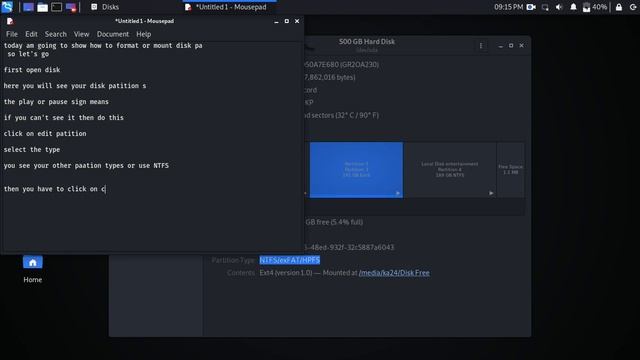
Task: Select the Free Space block in Disks
Action: coord(510,170)
